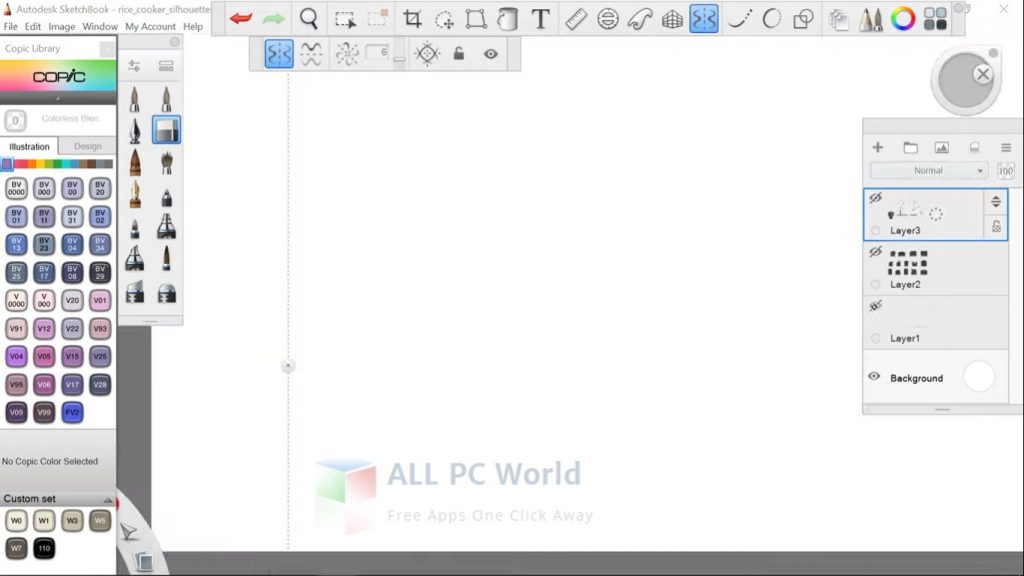This screenshot has width=1024, height=576.
Task: Select the Zoom magnifier tool
Action: [x=309, y=18]
